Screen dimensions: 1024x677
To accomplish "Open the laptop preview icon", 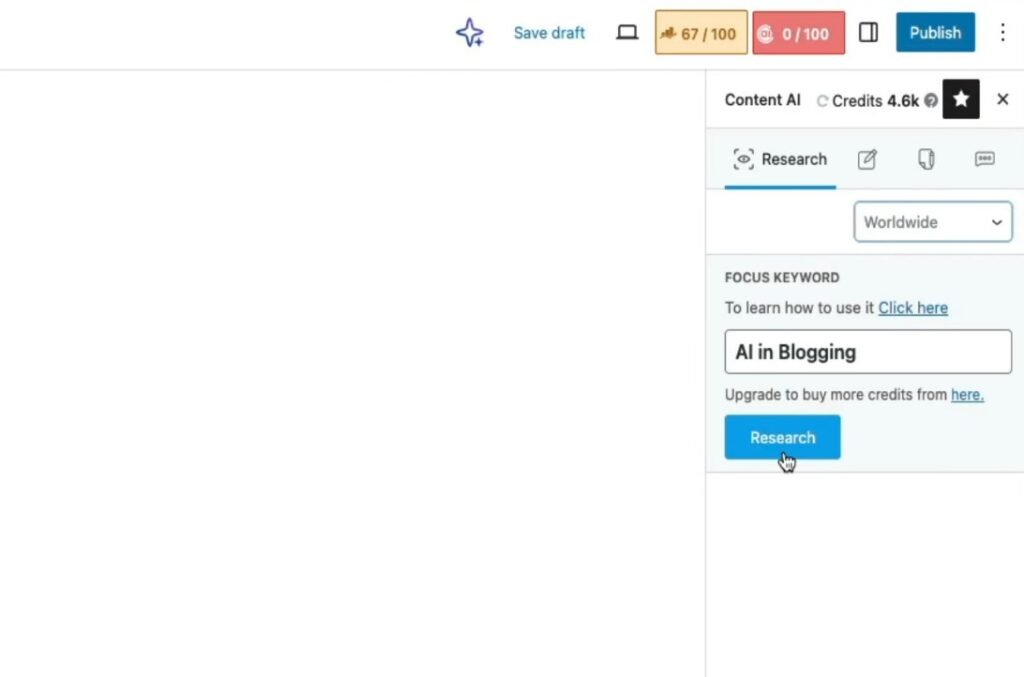I will coord(627,33).
